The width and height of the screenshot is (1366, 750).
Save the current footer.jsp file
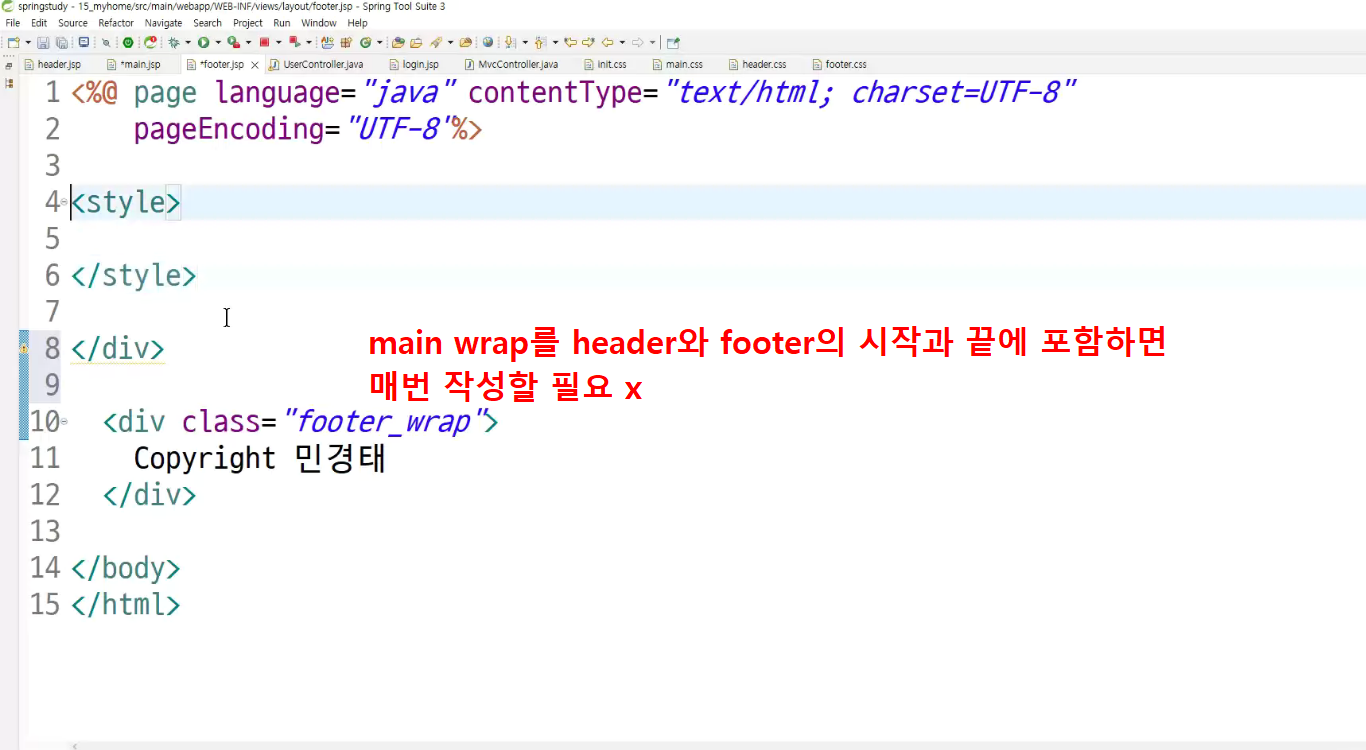tap(44, 43)
